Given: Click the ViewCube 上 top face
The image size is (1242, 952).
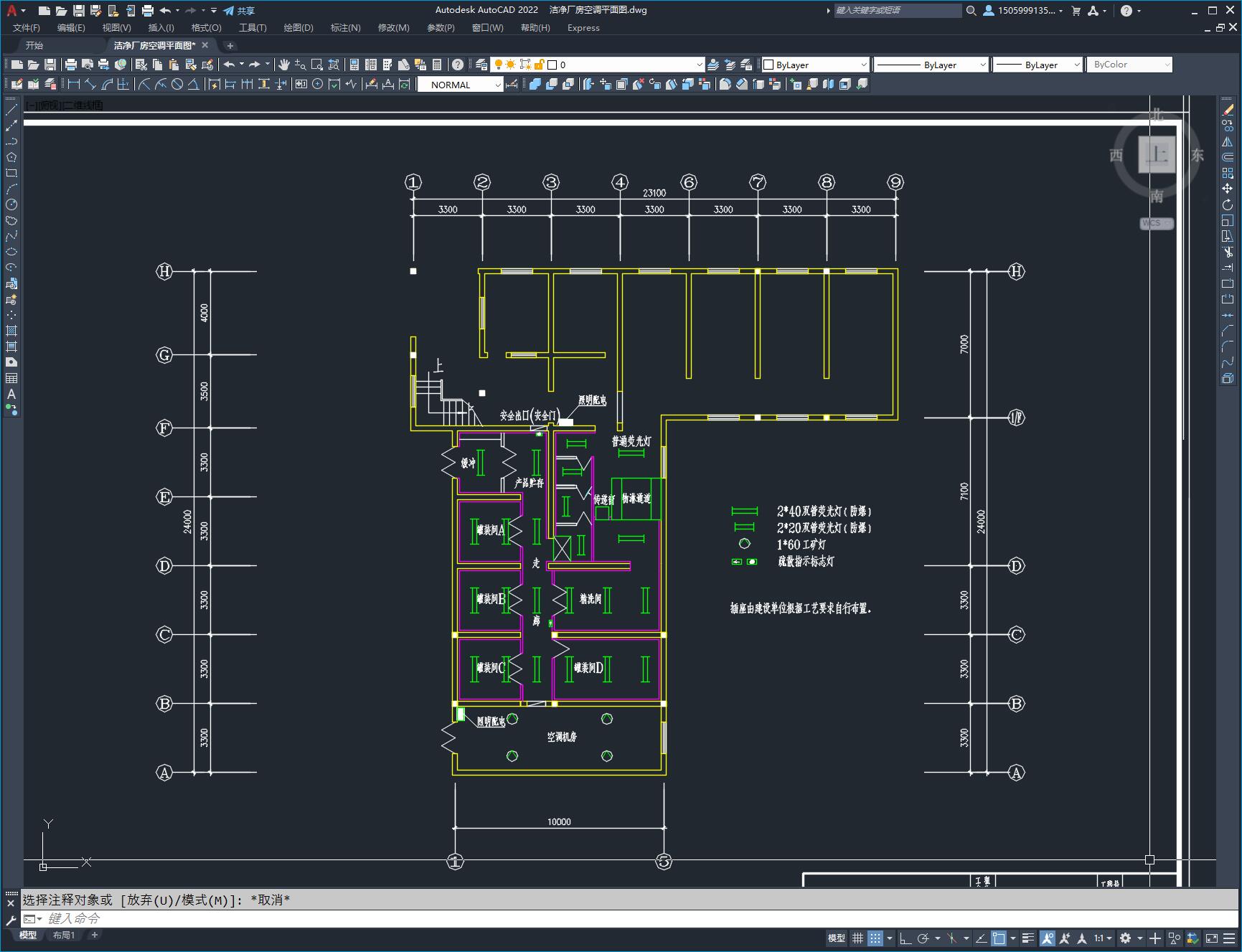Looking at the screenshot, I should 1157,154.
